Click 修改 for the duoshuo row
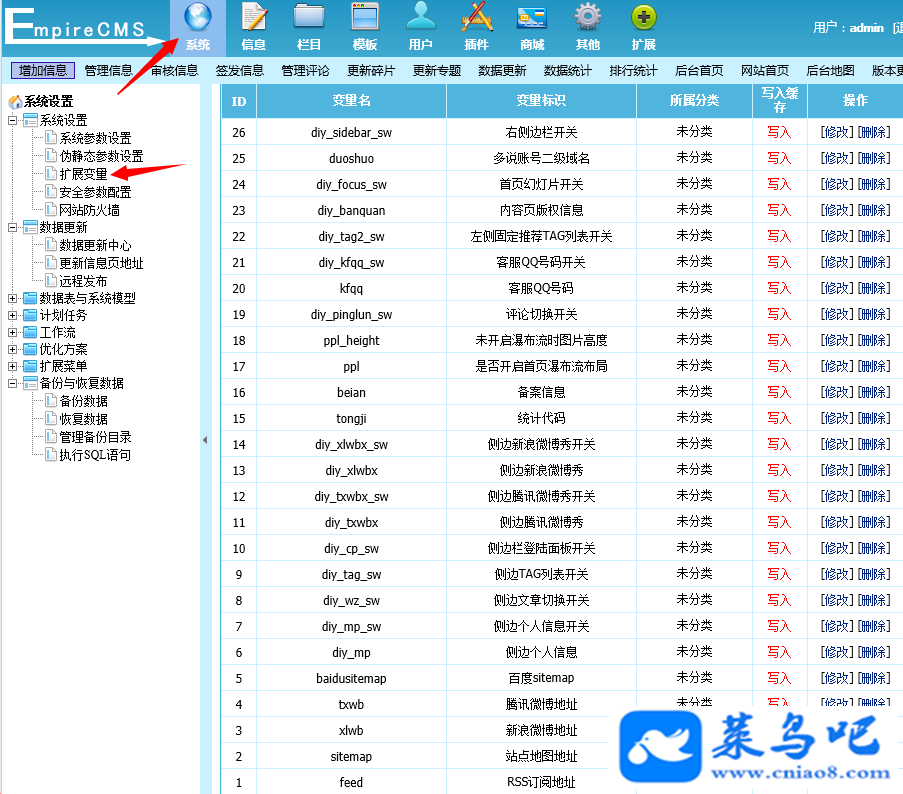The image size is (903, 794). click(x=837, y=158)
